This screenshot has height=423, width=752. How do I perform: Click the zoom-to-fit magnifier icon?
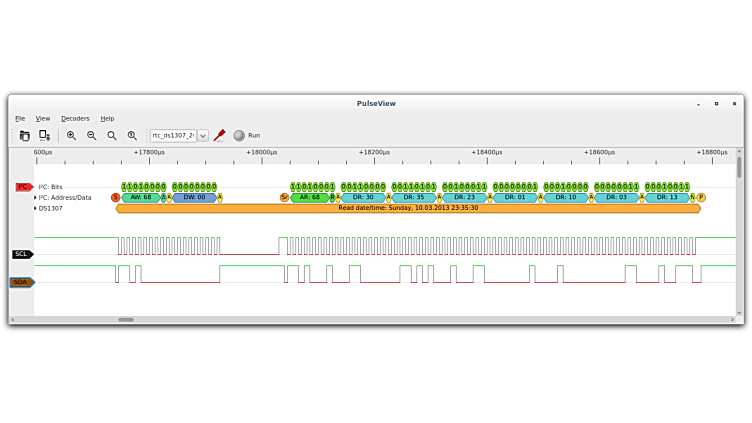[111, 136]
